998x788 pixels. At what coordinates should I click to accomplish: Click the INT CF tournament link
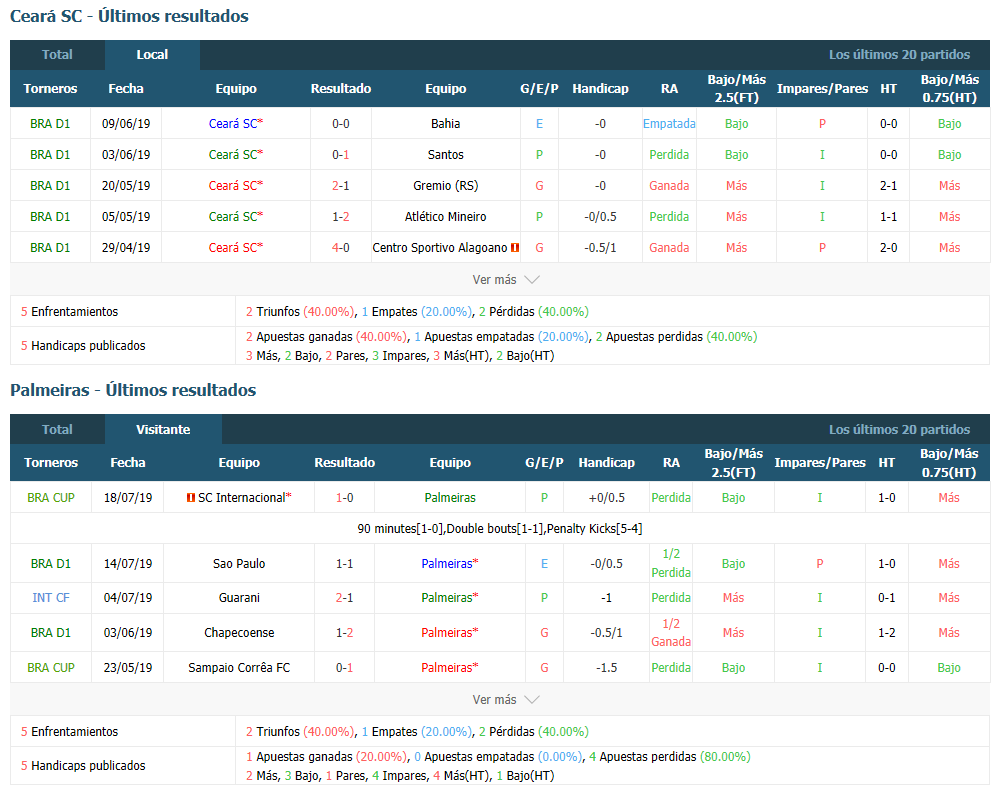[51, 598]
